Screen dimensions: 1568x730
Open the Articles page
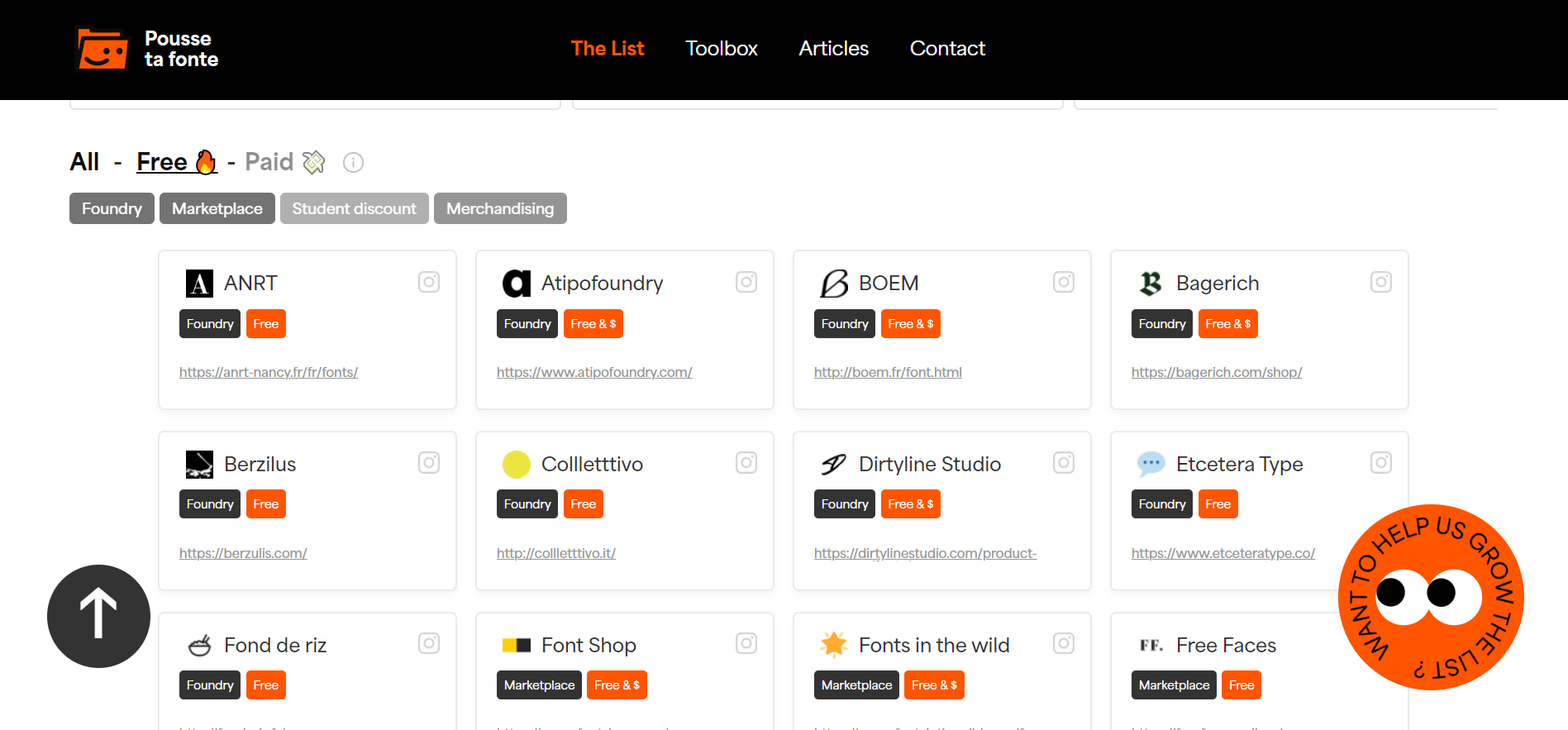[833, 49]
